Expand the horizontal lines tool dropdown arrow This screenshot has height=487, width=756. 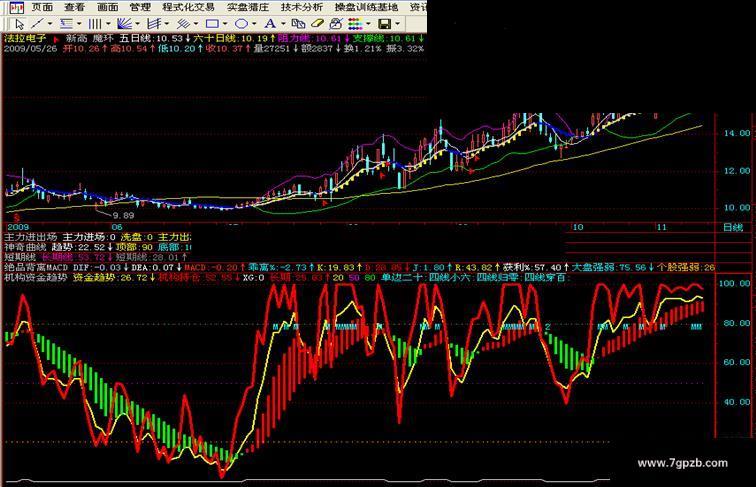[79, 24]
